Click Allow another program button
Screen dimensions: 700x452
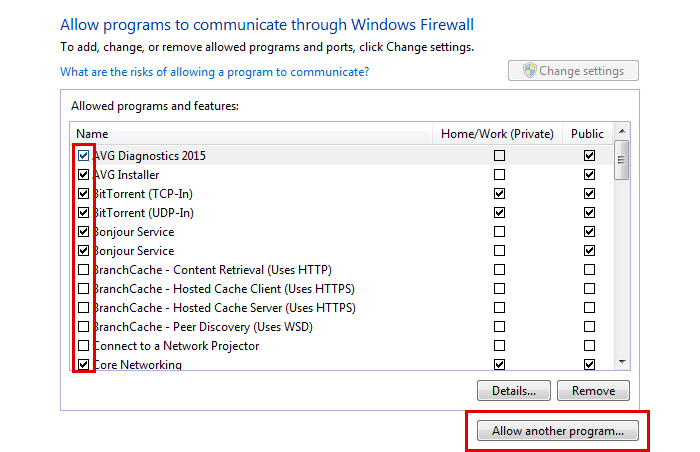[x=557, y=431]
